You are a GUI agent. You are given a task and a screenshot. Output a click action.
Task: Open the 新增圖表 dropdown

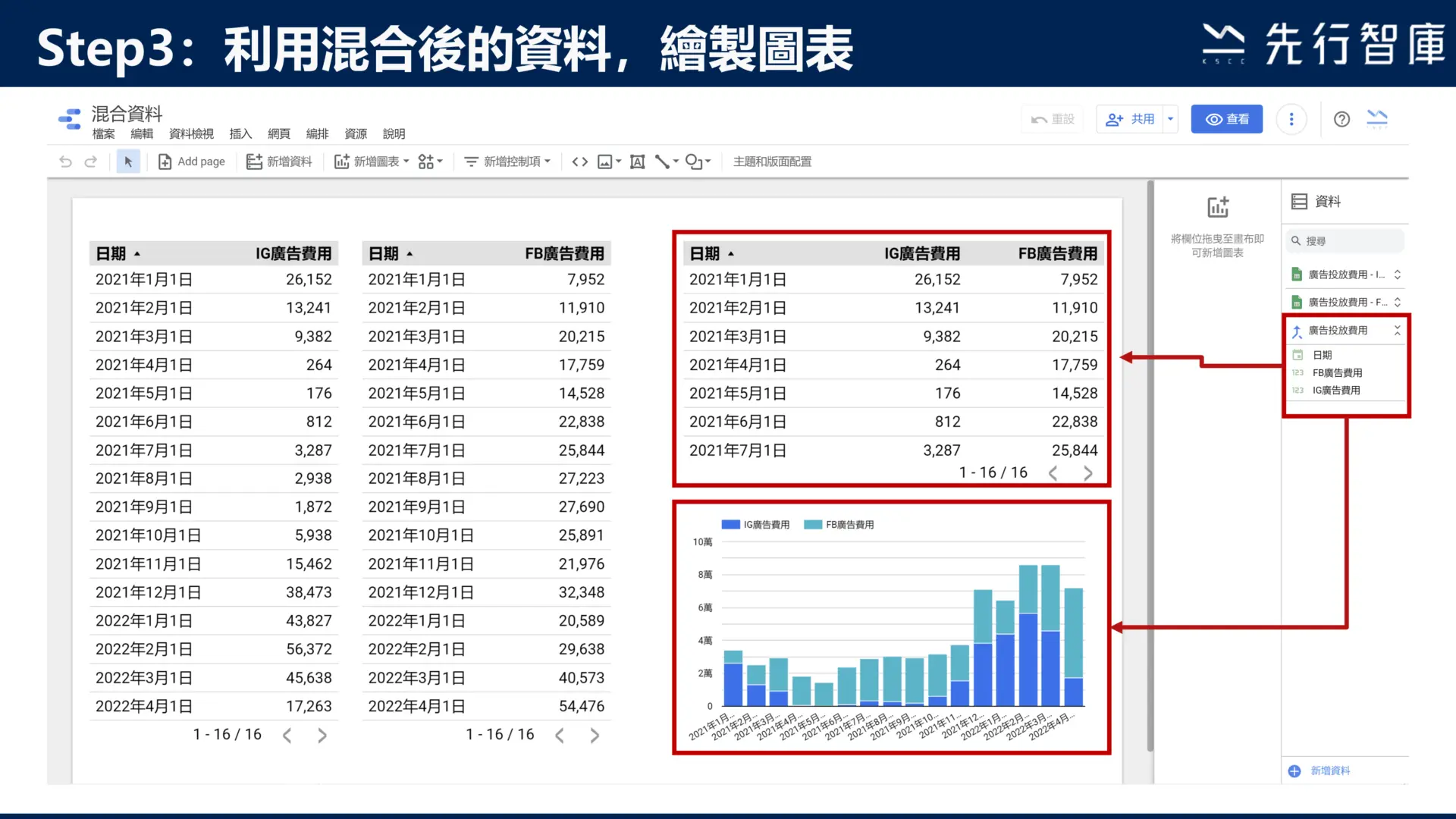tap(372, 162)
